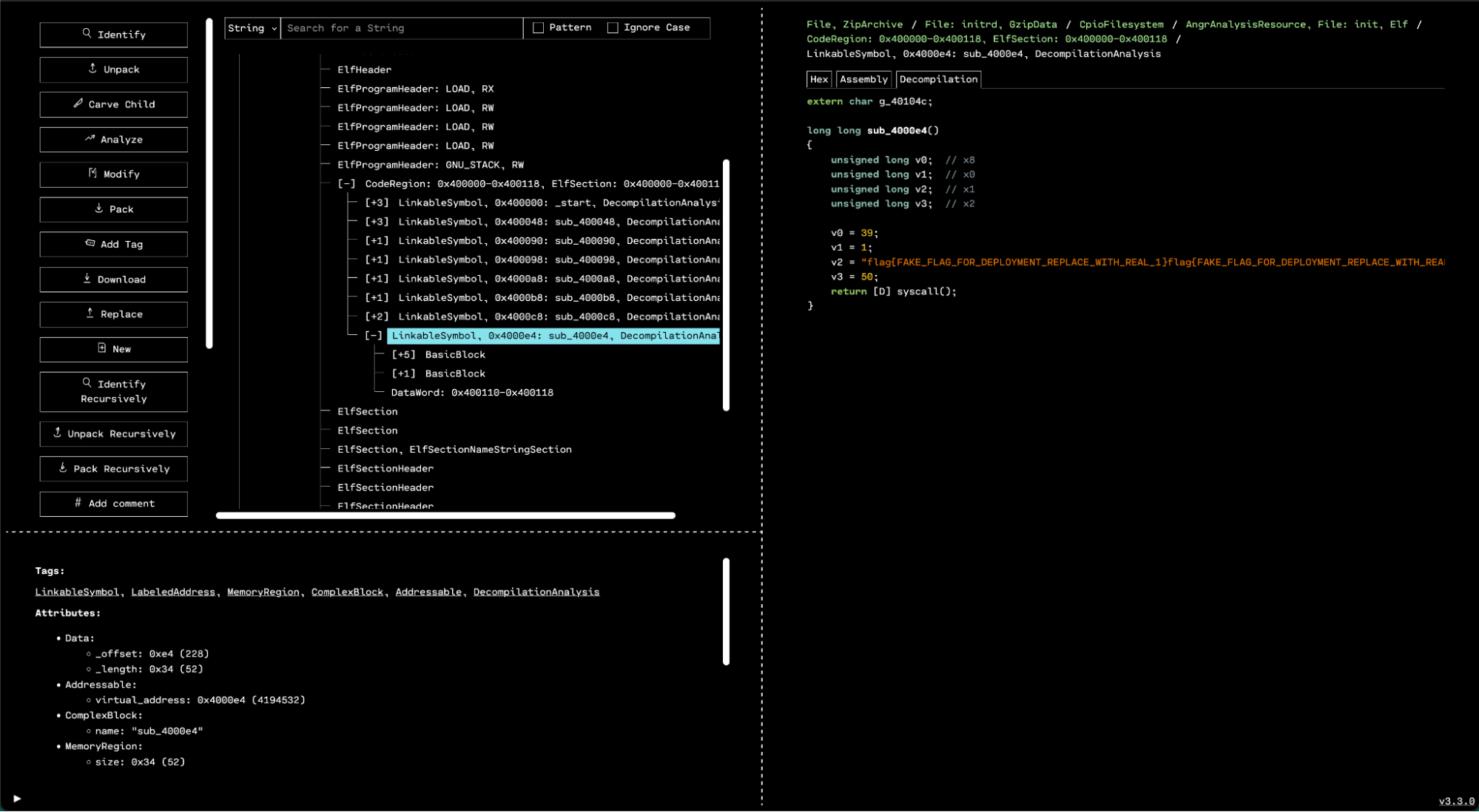
Task: Click the New file icon
Action: [101, 348]
